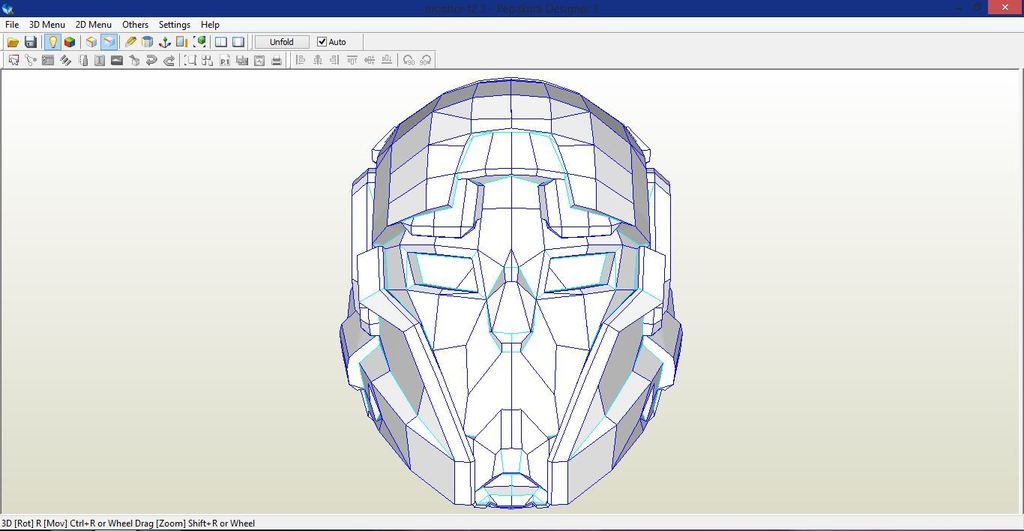Click the cylinder icon in top toolbar
This screenshot has width=1024, height=531.
tap(148, 42)
